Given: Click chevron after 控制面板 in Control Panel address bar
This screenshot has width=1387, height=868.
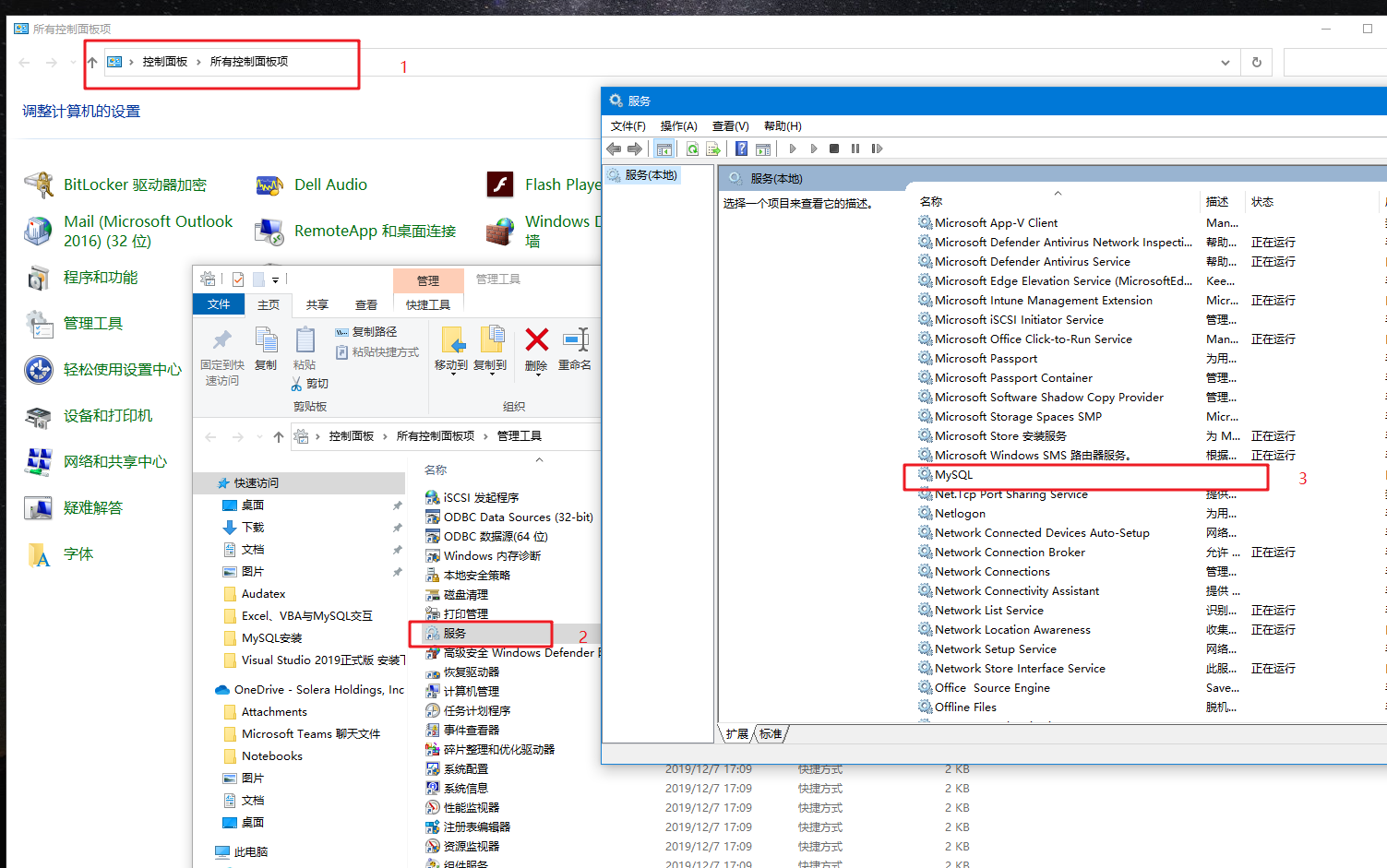Looking at the screenshot, I should click(198, 62).
